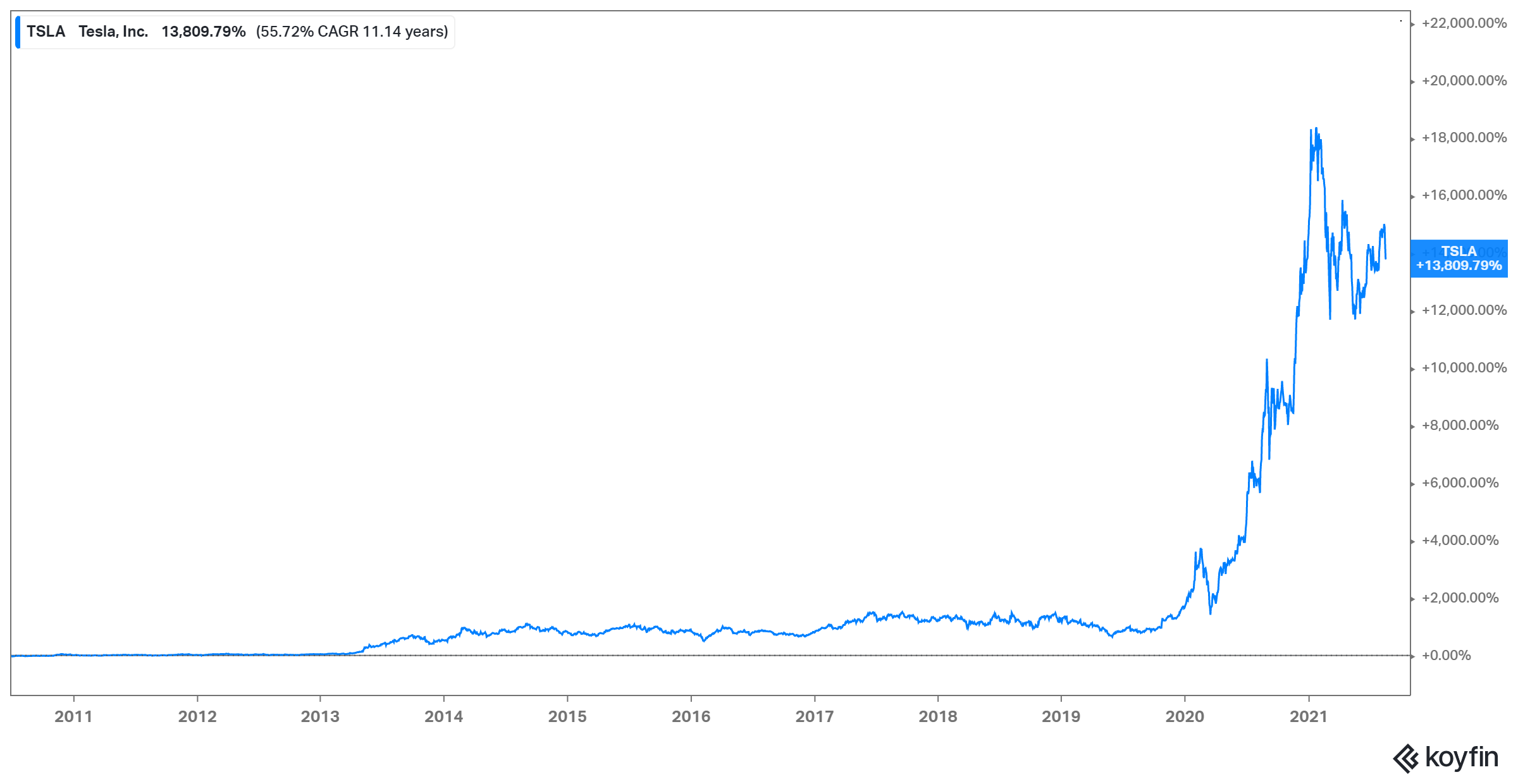Click the Koyfin logo
1518x784 pixels.
(1446, 757)
